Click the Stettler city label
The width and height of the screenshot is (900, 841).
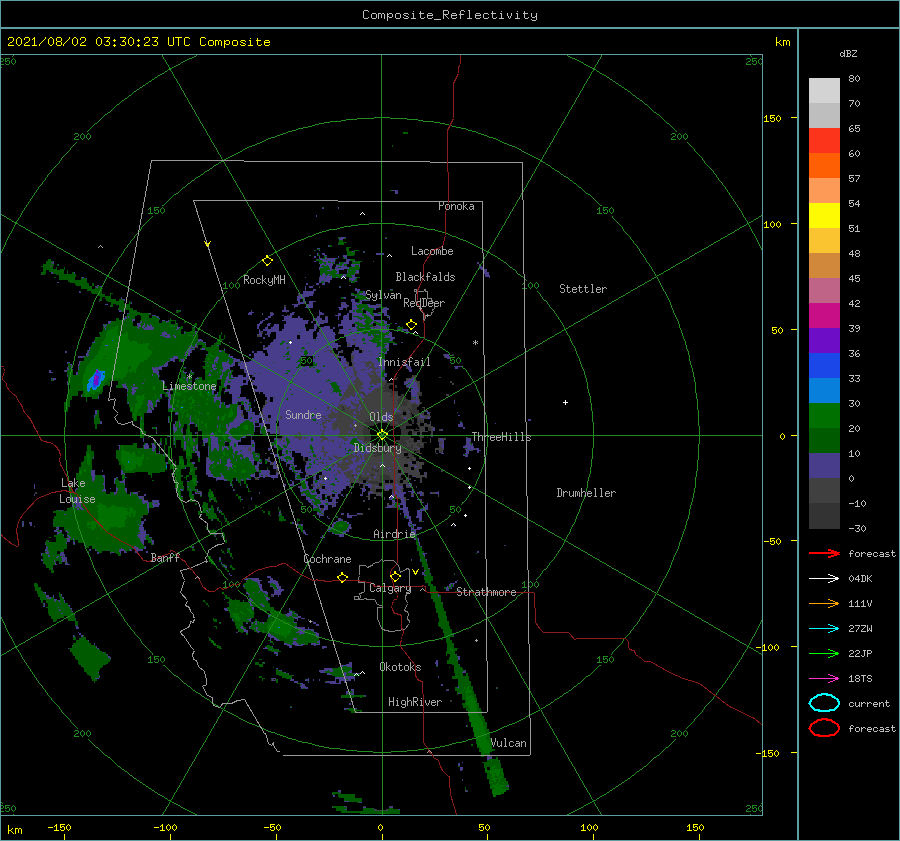pos(583,289)
